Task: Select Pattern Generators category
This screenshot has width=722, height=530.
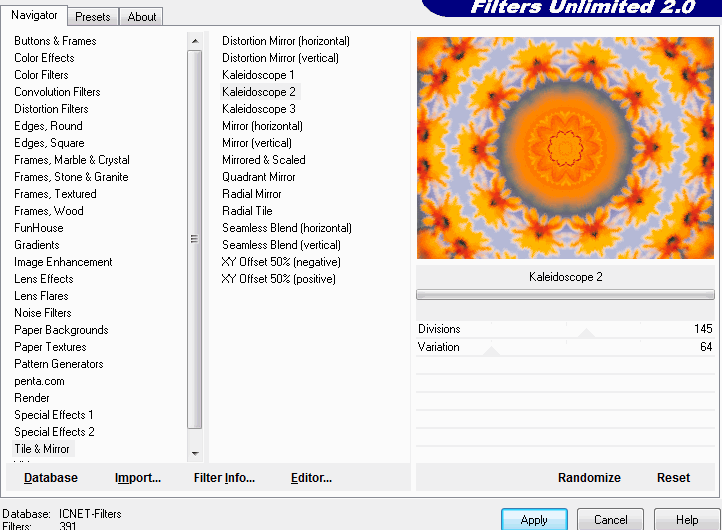Action: coord(59,364)
